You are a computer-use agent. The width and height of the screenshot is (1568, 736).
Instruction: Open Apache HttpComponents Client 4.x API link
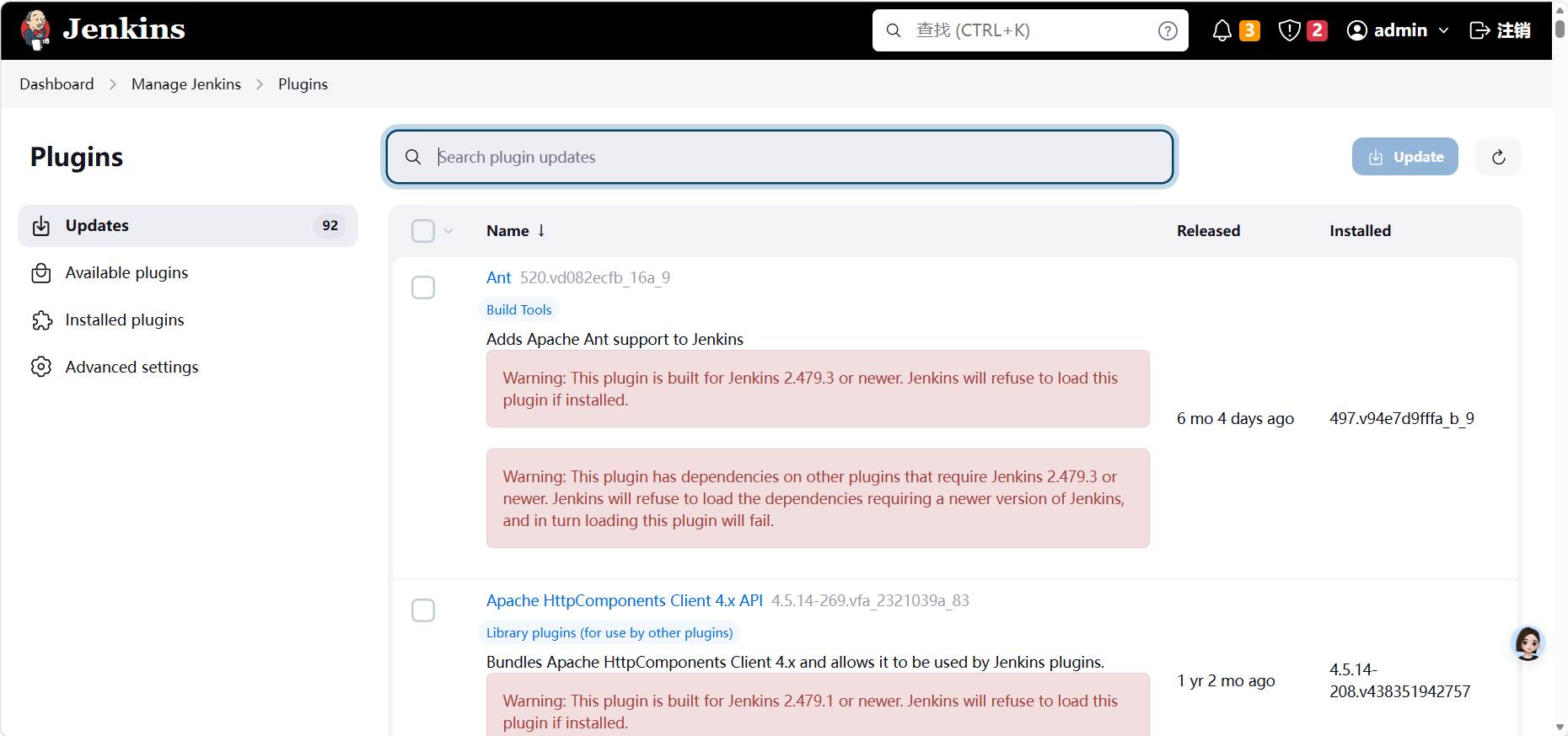[625, 600]
